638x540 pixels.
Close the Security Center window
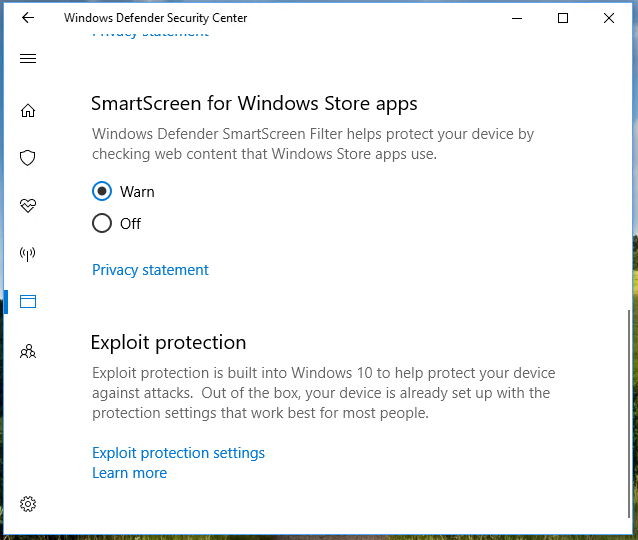(x=609, y=18)
